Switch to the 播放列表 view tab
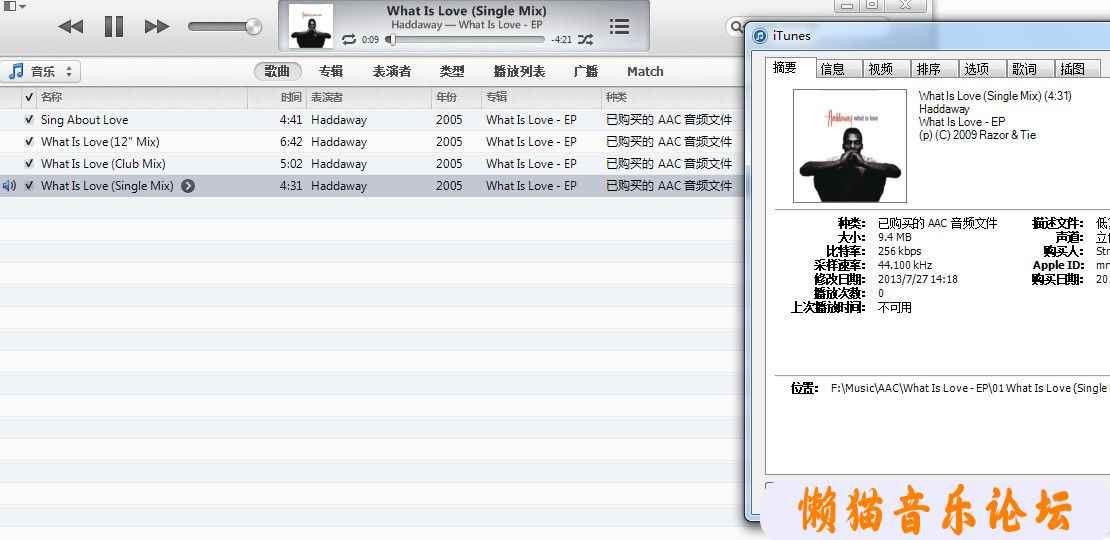 pos(520,71)
